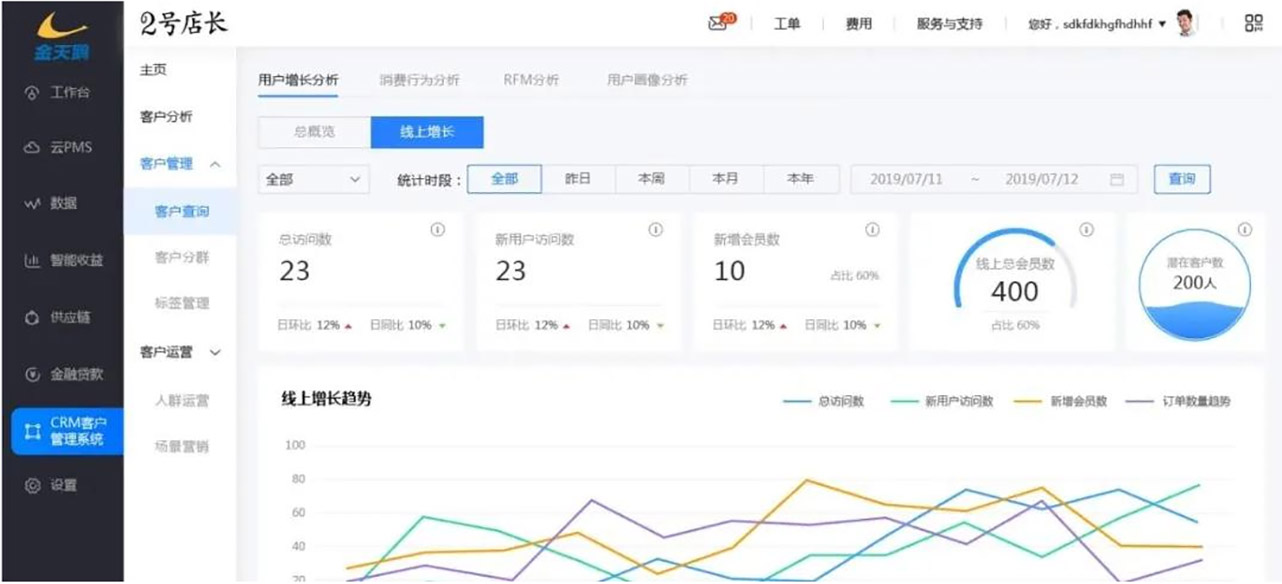Switch to 消费行为分析 tab
This screenshot has width=1282, height=584.
(x=419, y=80)
